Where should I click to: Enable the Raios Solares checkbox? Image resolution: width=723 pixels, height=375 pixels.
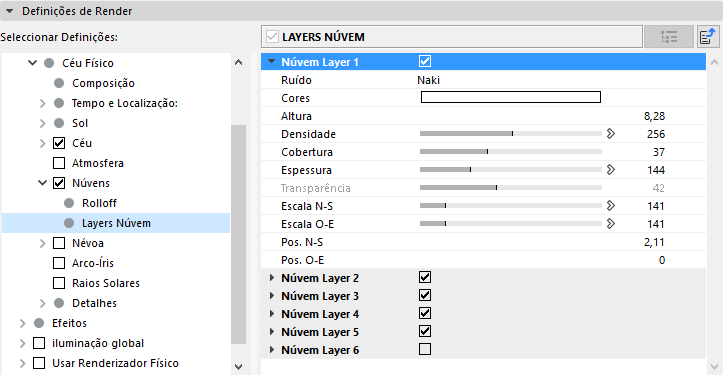coord(59,283)
